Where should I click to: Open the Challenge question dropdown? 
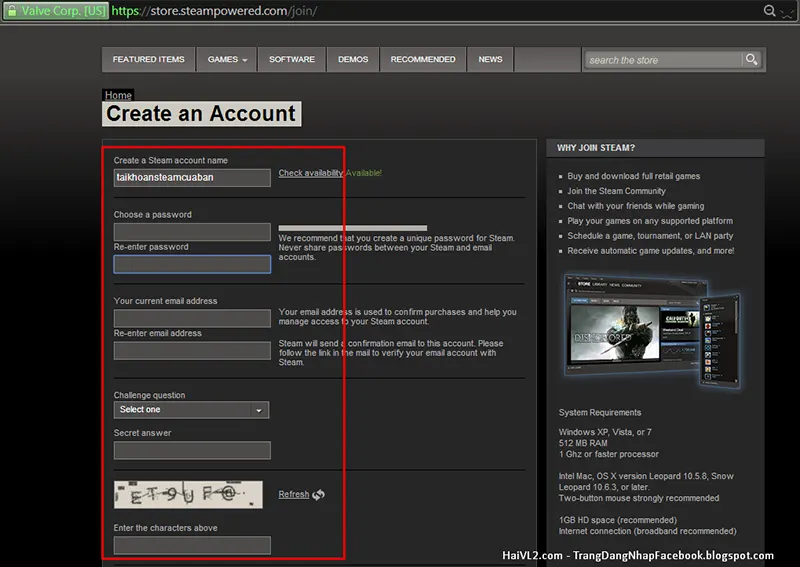(x=191, y=410)
